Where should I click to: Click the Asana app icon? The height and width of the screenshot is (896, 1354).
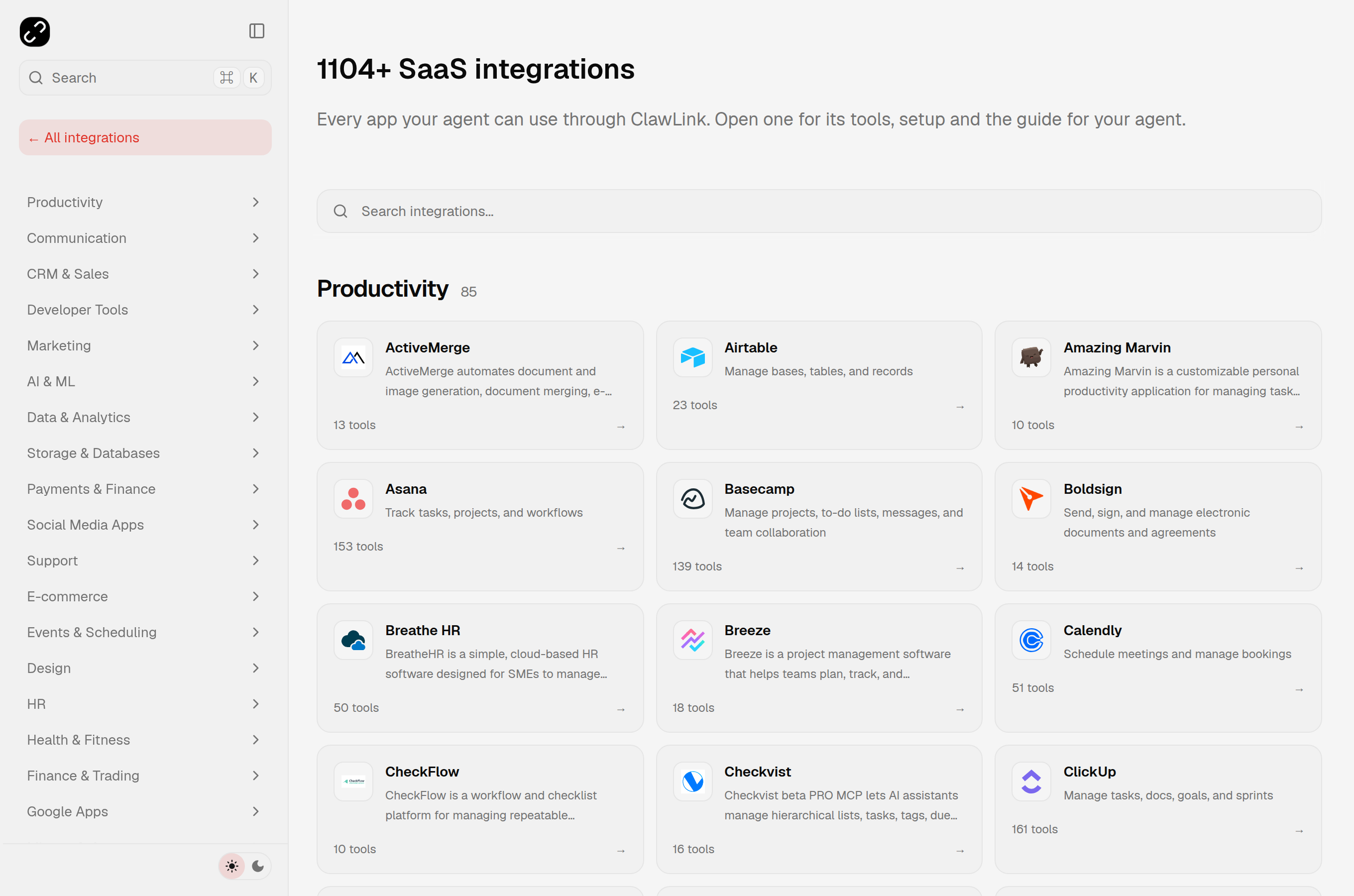pyautogui.click(x=353, y=499)
